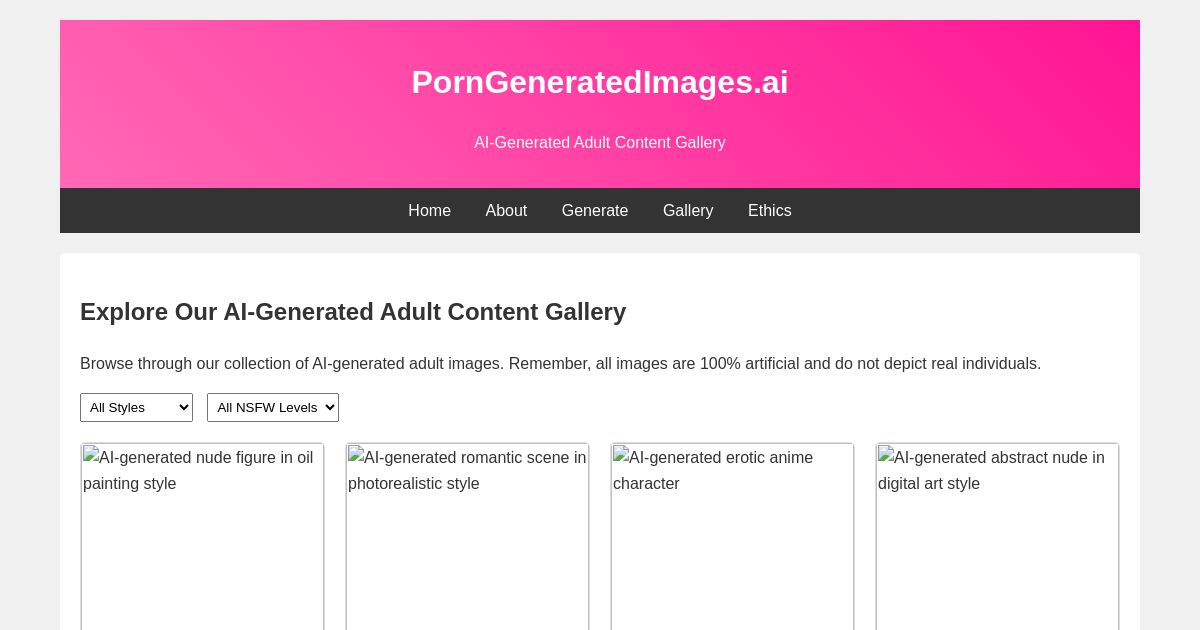Expand the All Styles dropdown
The image size is (1200, 630).
pyautogui.click(x=136, y=408)
